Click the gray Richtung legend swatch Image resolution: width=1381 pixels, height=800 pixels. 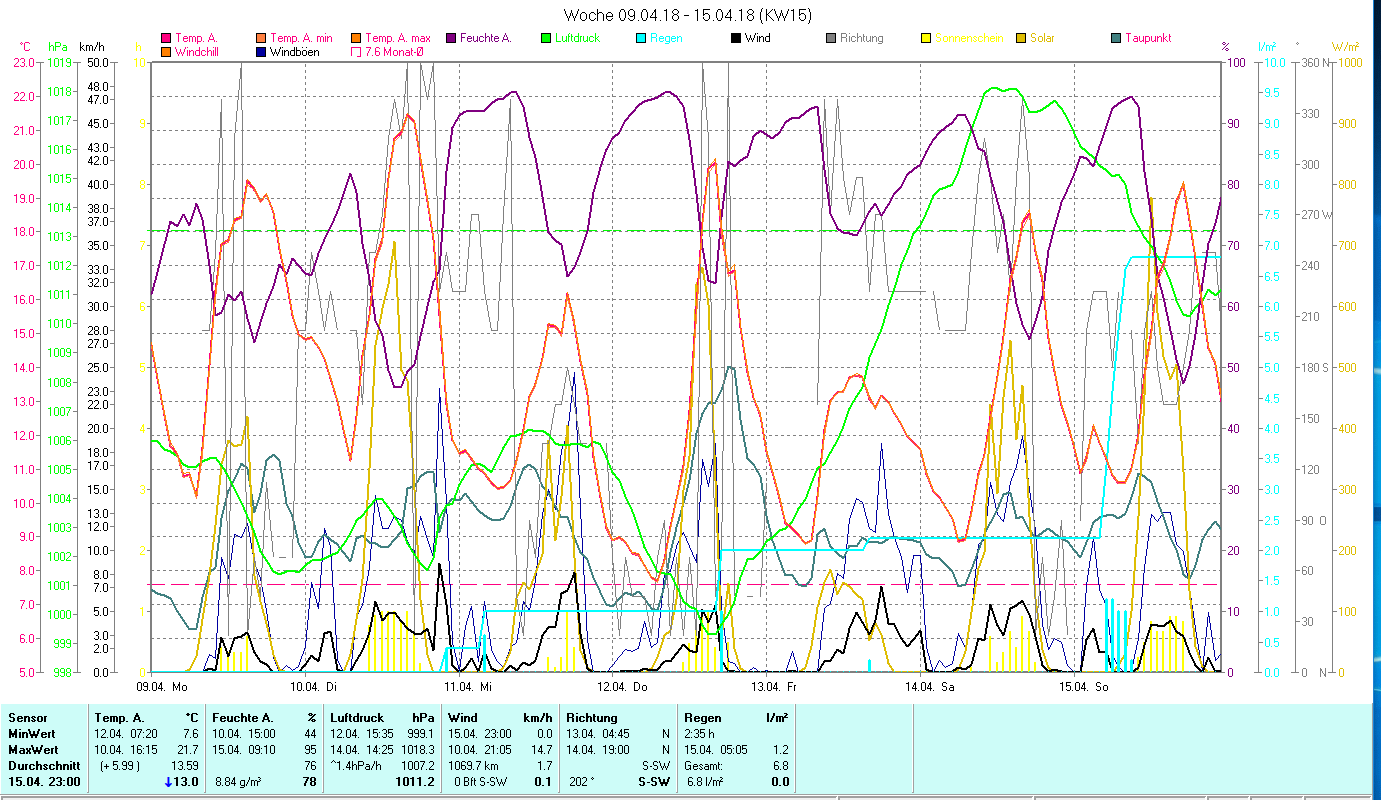[831, 39]
